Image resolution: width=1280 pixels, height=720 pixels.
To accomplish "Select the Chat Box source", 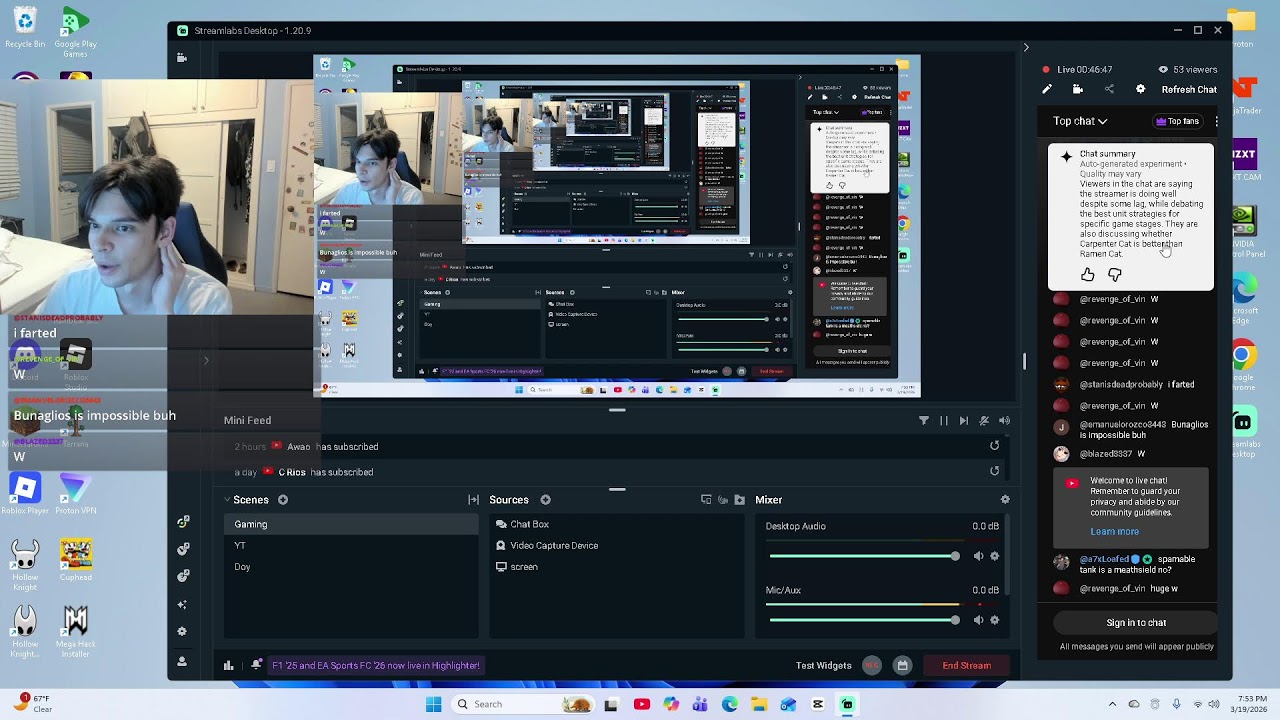I will (617, 524).
